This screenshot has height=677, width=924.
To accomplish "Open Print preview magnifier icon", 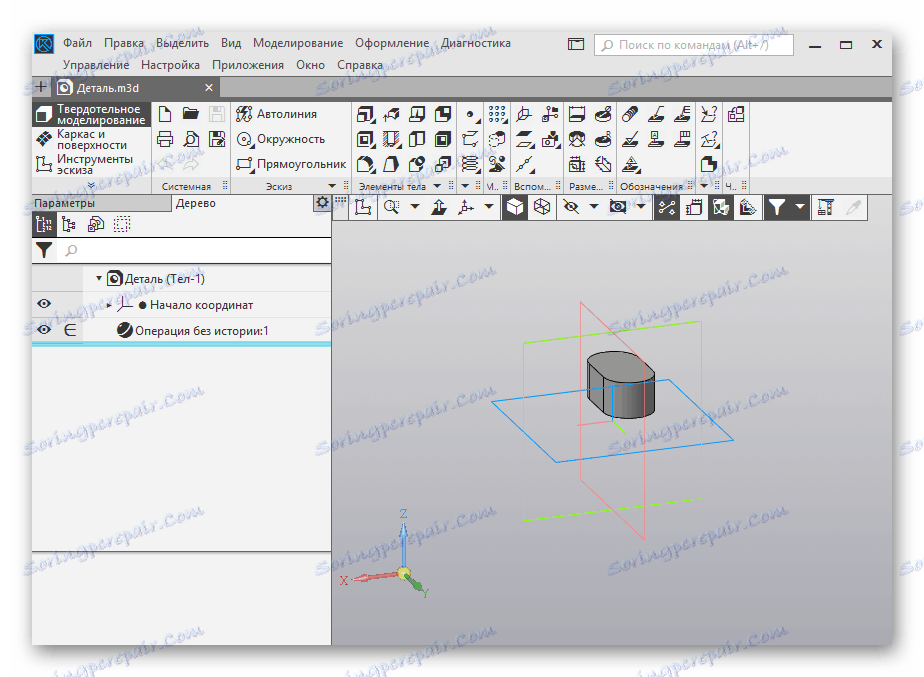I will 190,140.
